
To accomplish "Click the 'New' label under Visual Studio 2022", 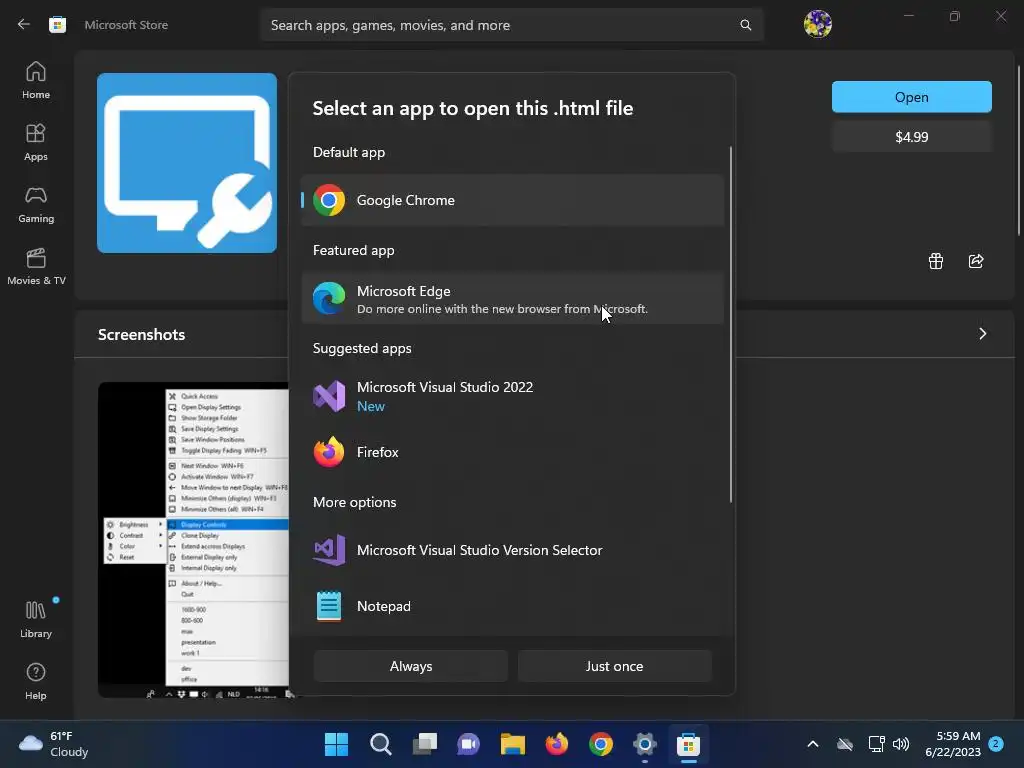I will coord(370,406).
